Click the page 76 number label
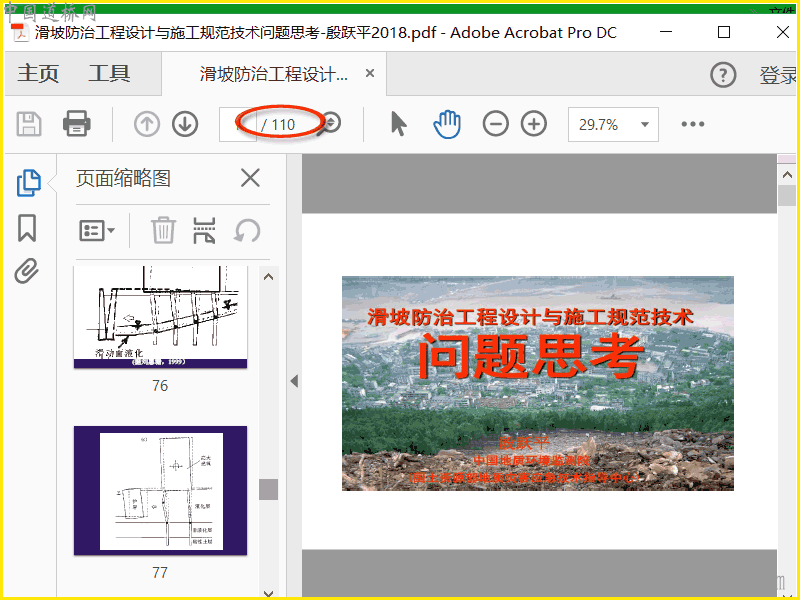Image resolution: width=800 pixels, height=600 pixels. (160, 386)
